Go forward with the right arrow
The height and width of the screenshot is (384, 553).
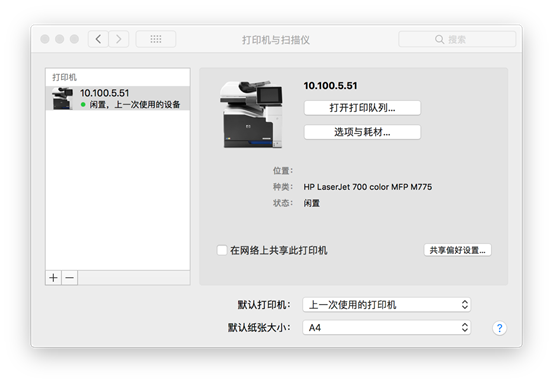118,39
